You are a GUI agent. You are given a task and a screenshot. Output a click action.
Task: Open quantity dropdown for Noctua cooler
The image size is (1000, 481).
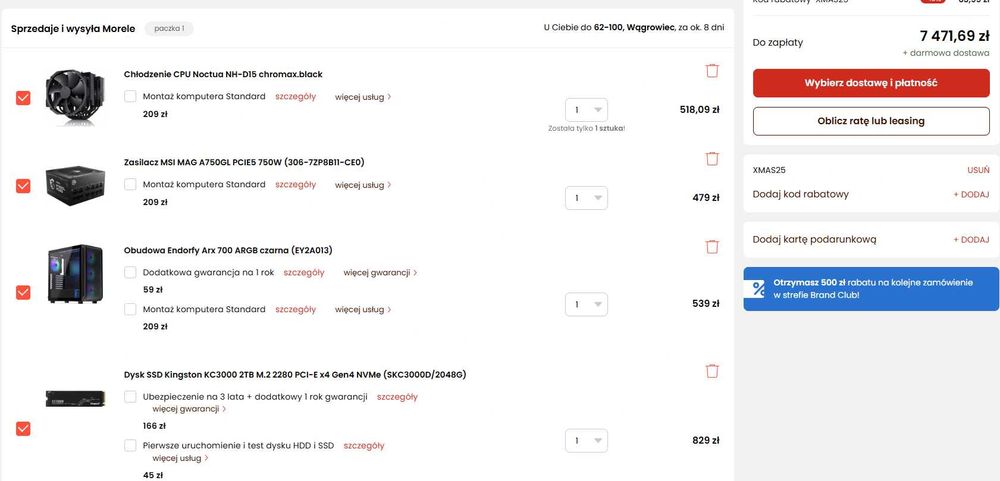586,110
